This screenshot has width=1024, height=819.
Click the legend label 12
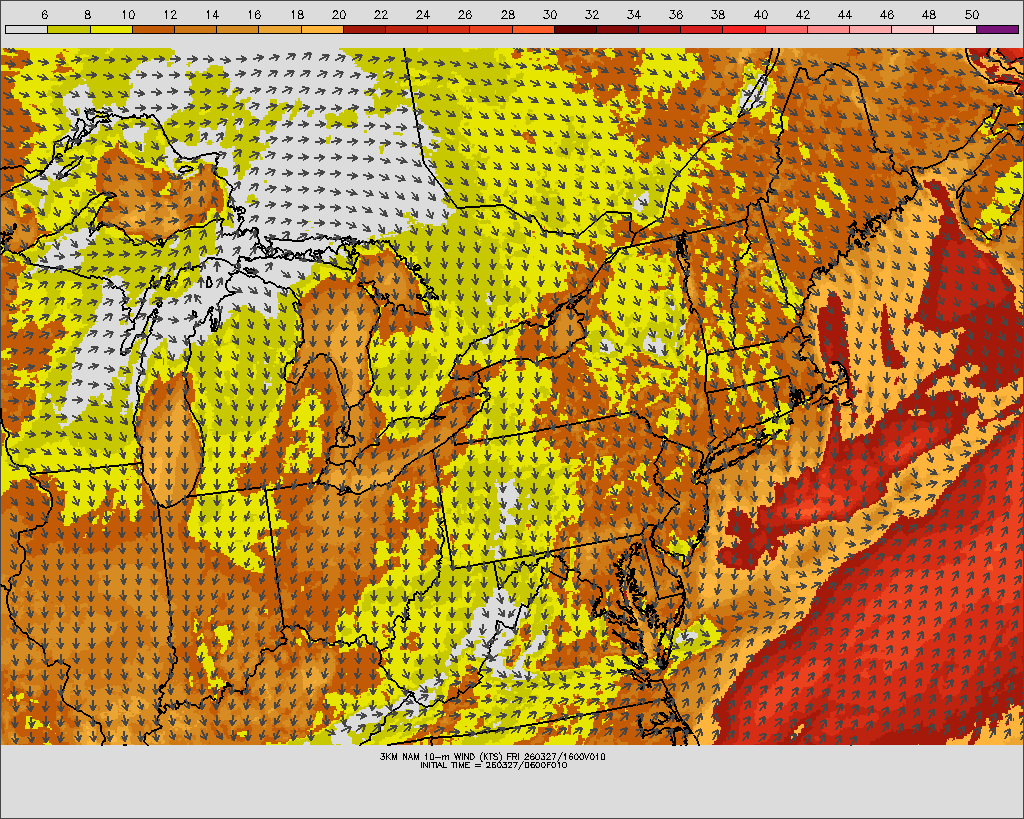(x=170, y=14)
